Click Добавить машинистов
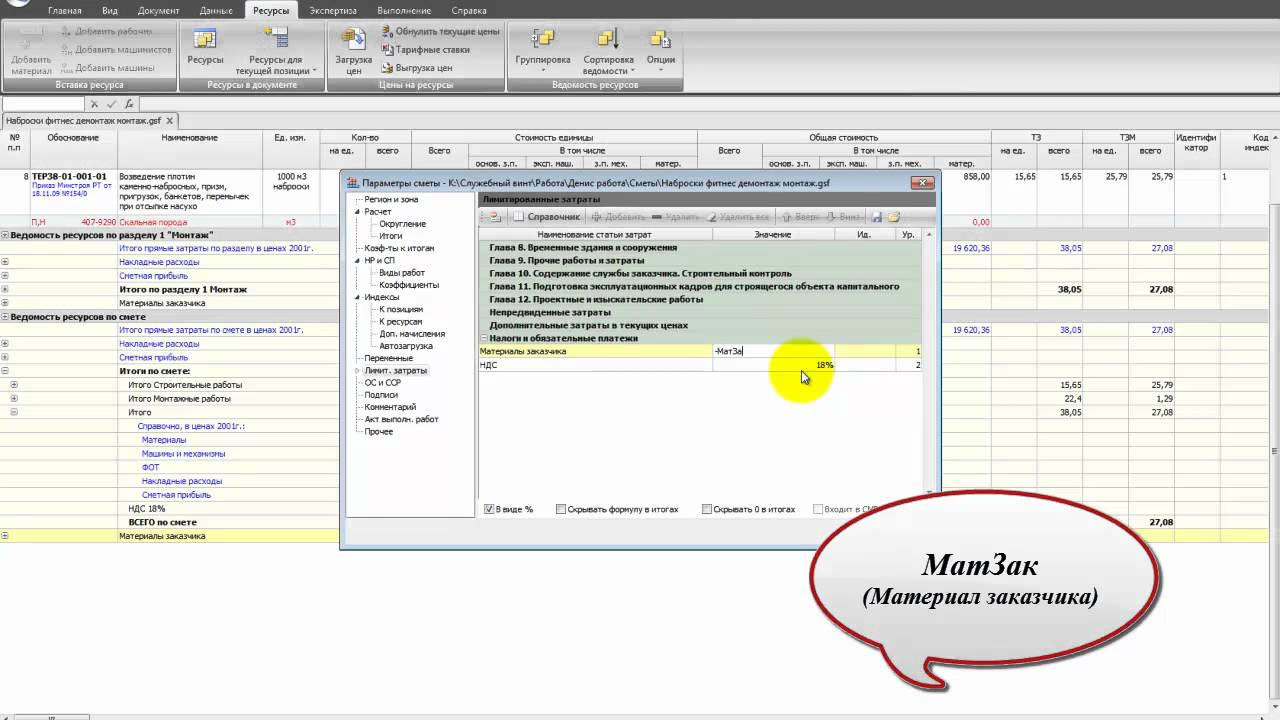This screenshot has width=1280, height=720. (115, 49)
